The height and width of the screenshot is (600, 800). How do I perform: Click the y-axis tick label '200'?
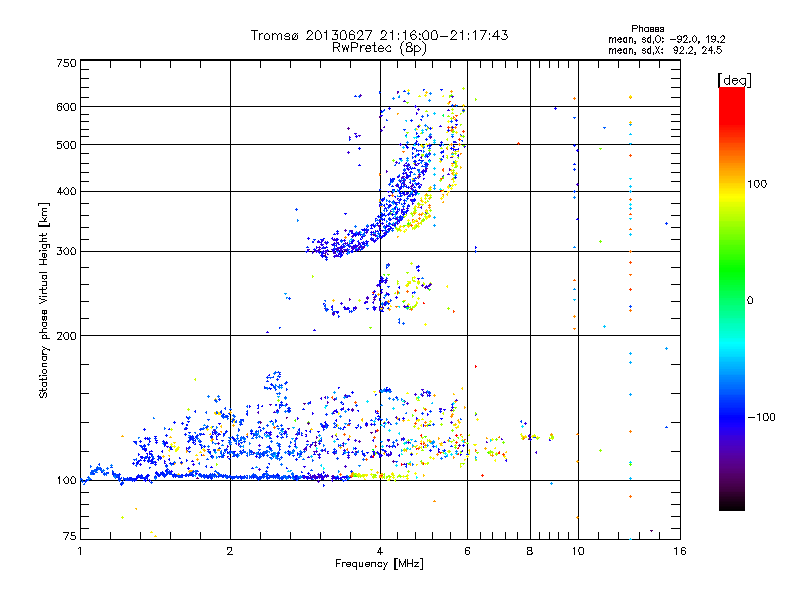pyautogui.click(x=66, y=336)
